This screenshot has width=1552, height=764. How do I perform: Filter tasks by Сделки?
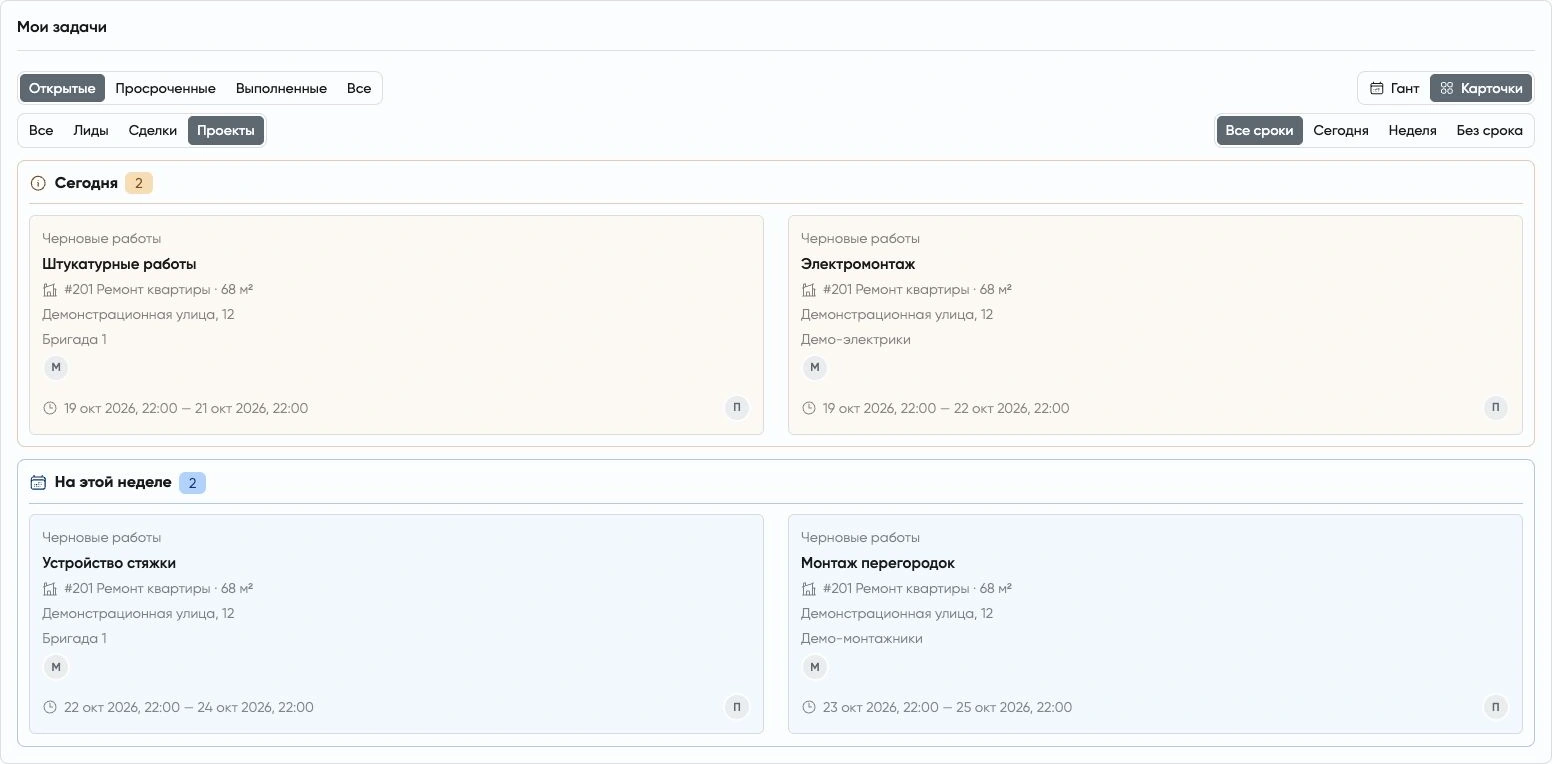pyautogui.click(x=153, y=130)
